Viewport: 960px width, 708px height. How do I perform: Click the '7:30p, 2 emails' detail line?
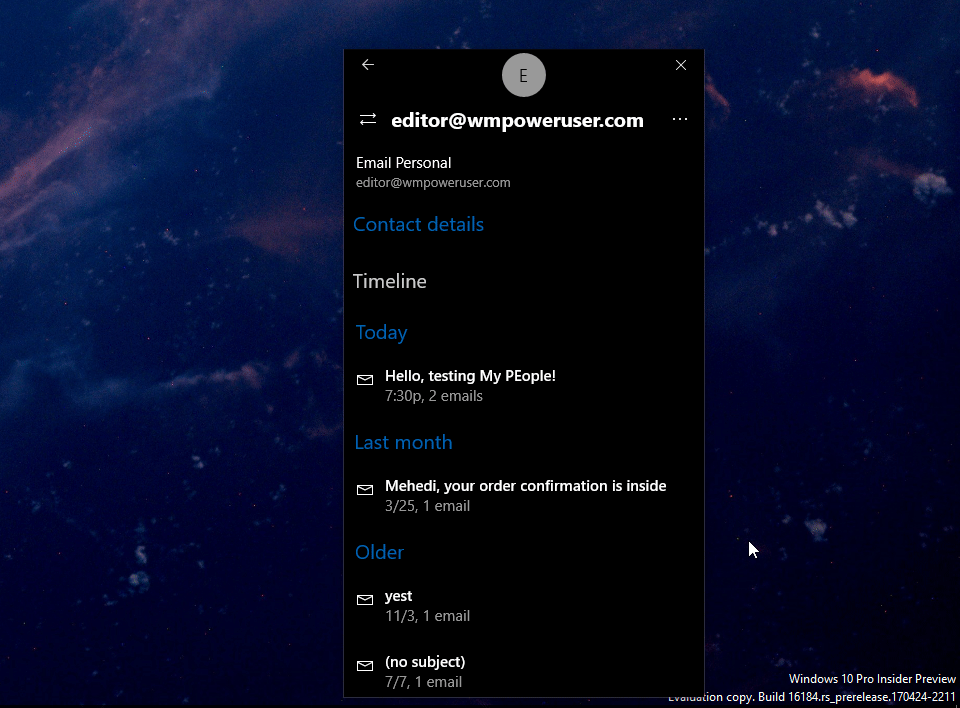433,396
